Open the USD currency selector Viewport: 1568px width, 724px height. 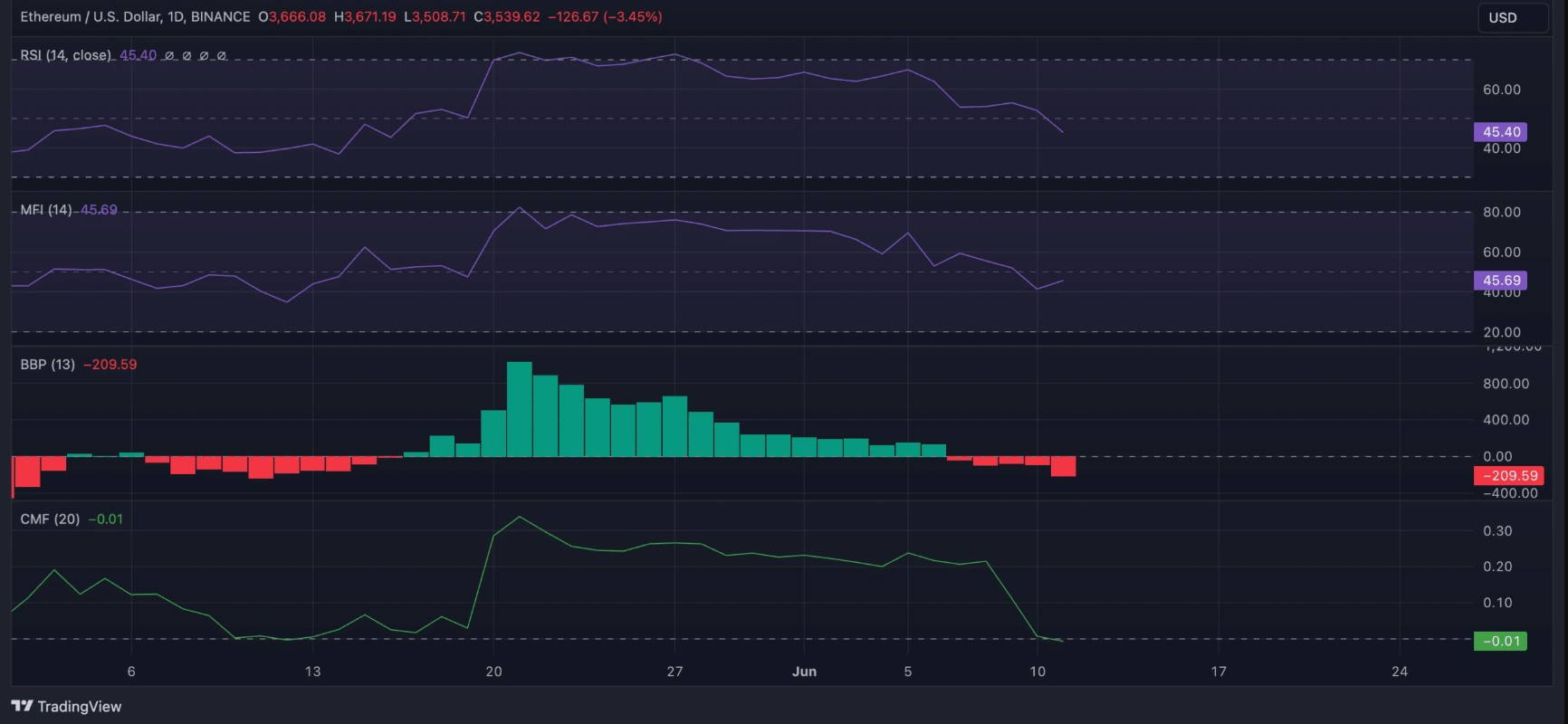(x=1503, y=17)
